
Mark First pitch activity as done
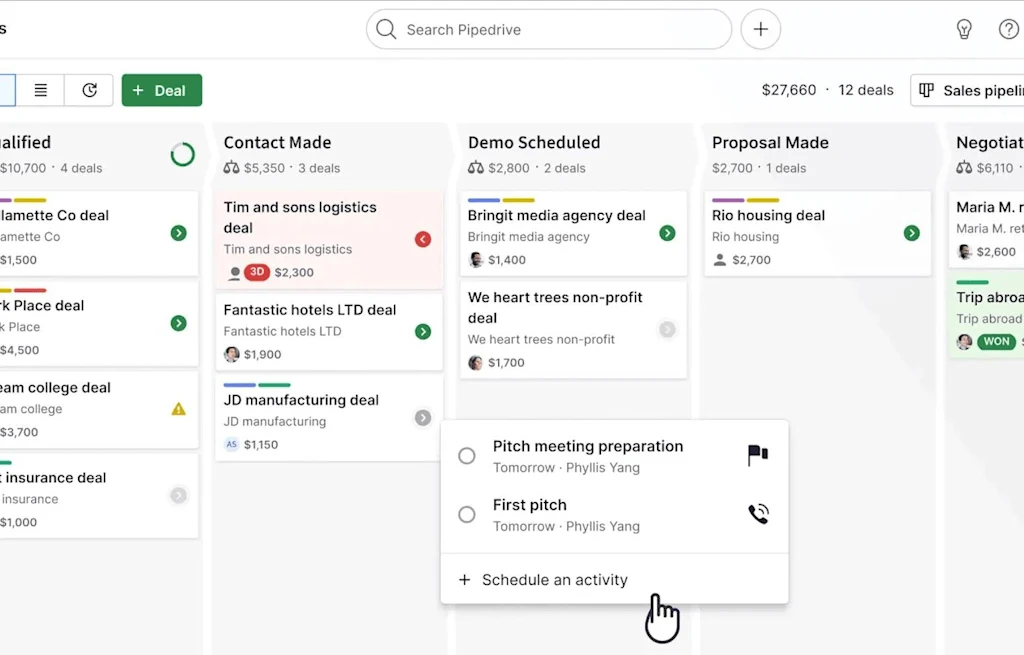[x=466, y=514]
